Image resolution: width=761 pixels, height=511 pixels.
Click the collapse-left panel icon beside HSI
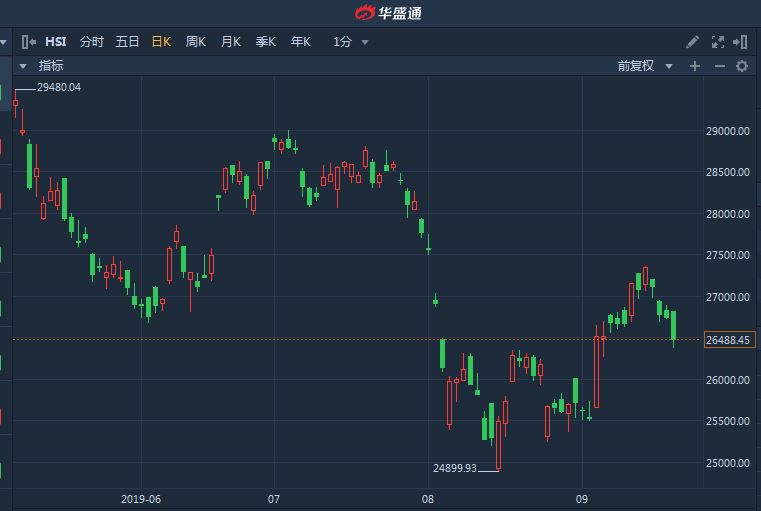click(29, 42)
